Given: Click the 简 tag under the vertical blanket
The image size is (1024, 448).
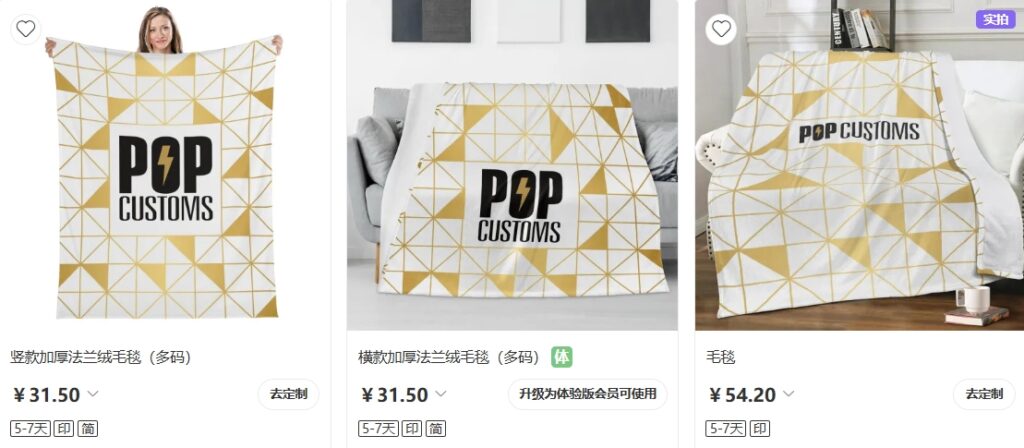Looking at the screenshot, I should (x=88, y=428).
